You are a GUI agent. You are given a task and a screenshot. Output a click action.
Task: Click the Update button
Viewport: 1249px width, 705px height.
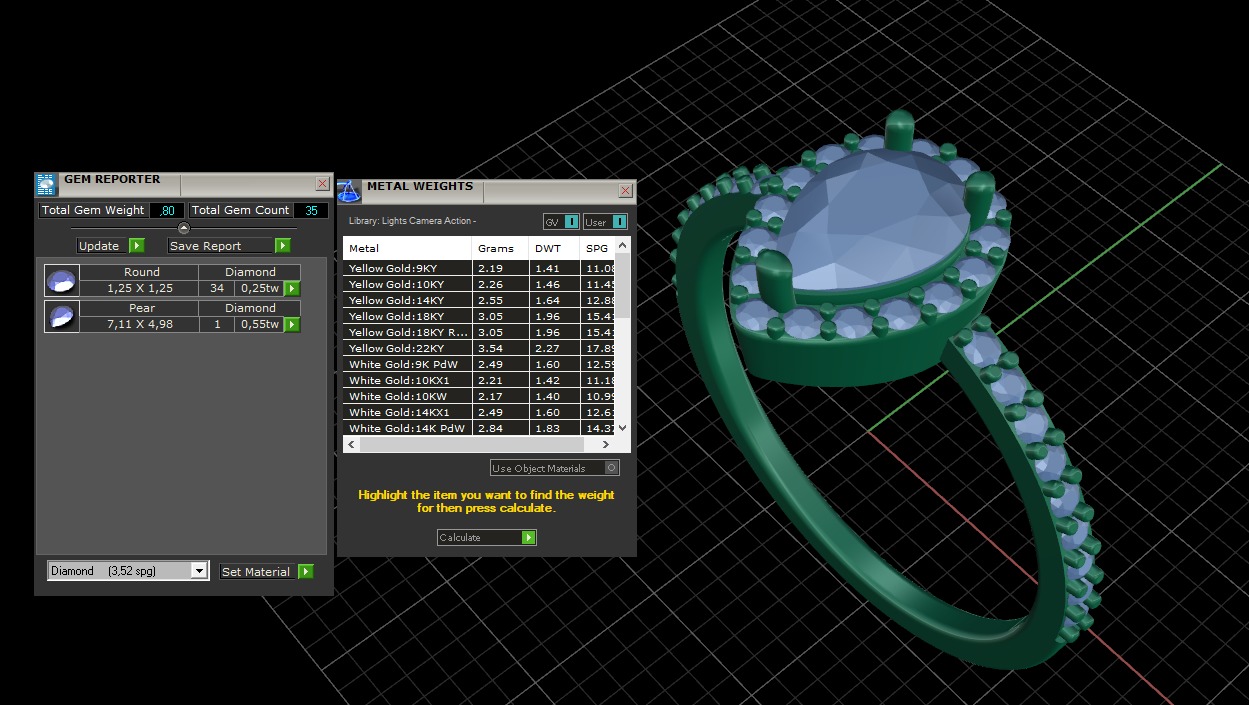click(111, 246)
